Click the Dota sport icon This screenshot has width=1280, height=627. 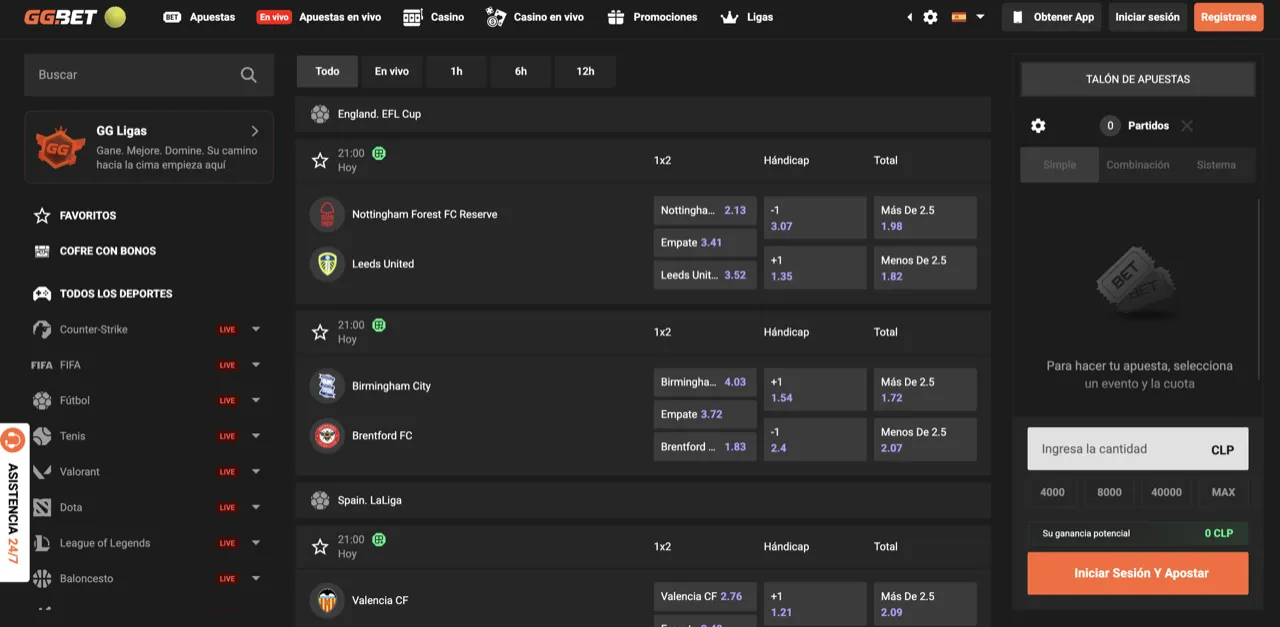(42, 507)
